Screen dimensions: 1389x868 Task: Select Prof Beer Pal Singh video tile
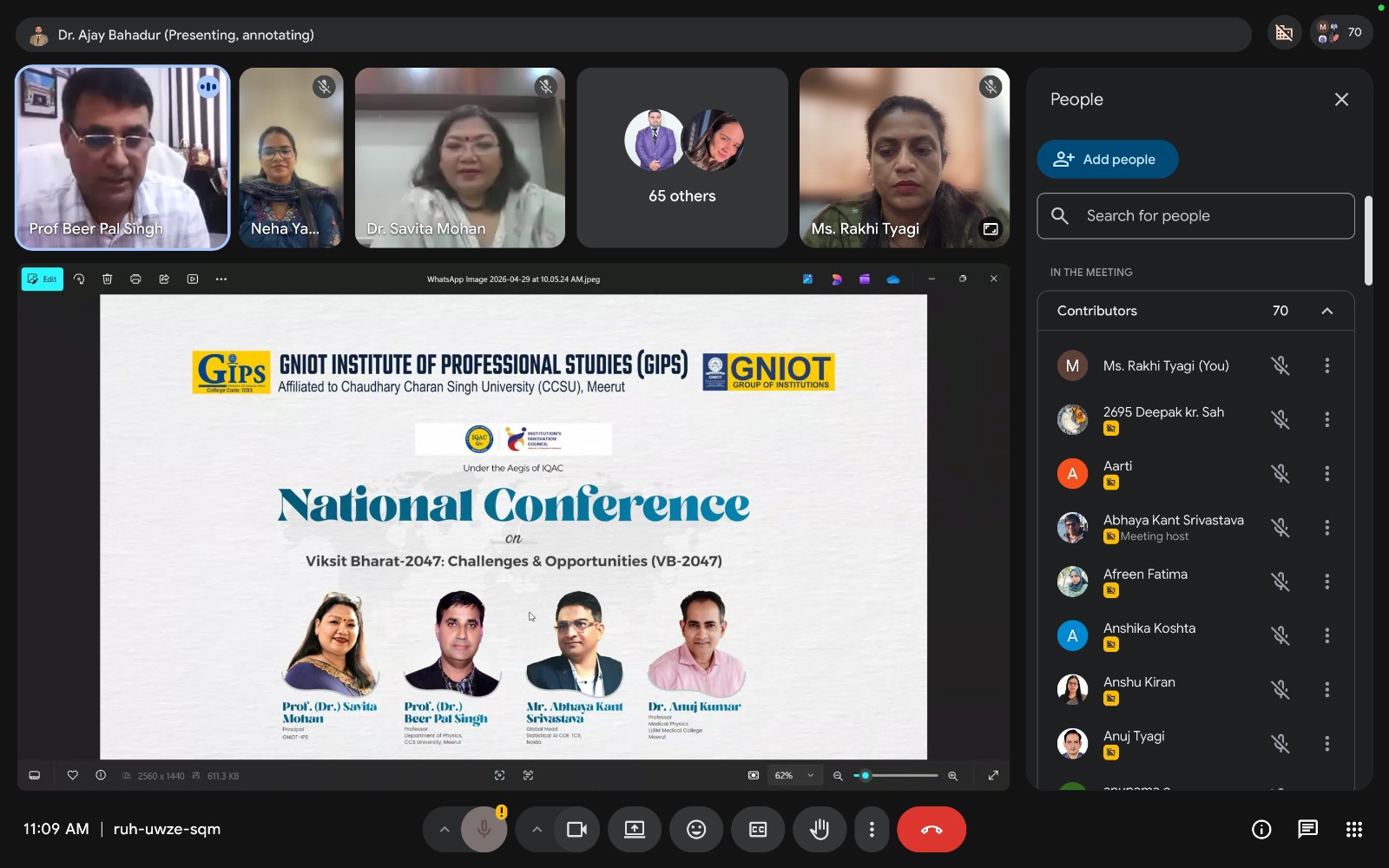click(x=122, y=158)
